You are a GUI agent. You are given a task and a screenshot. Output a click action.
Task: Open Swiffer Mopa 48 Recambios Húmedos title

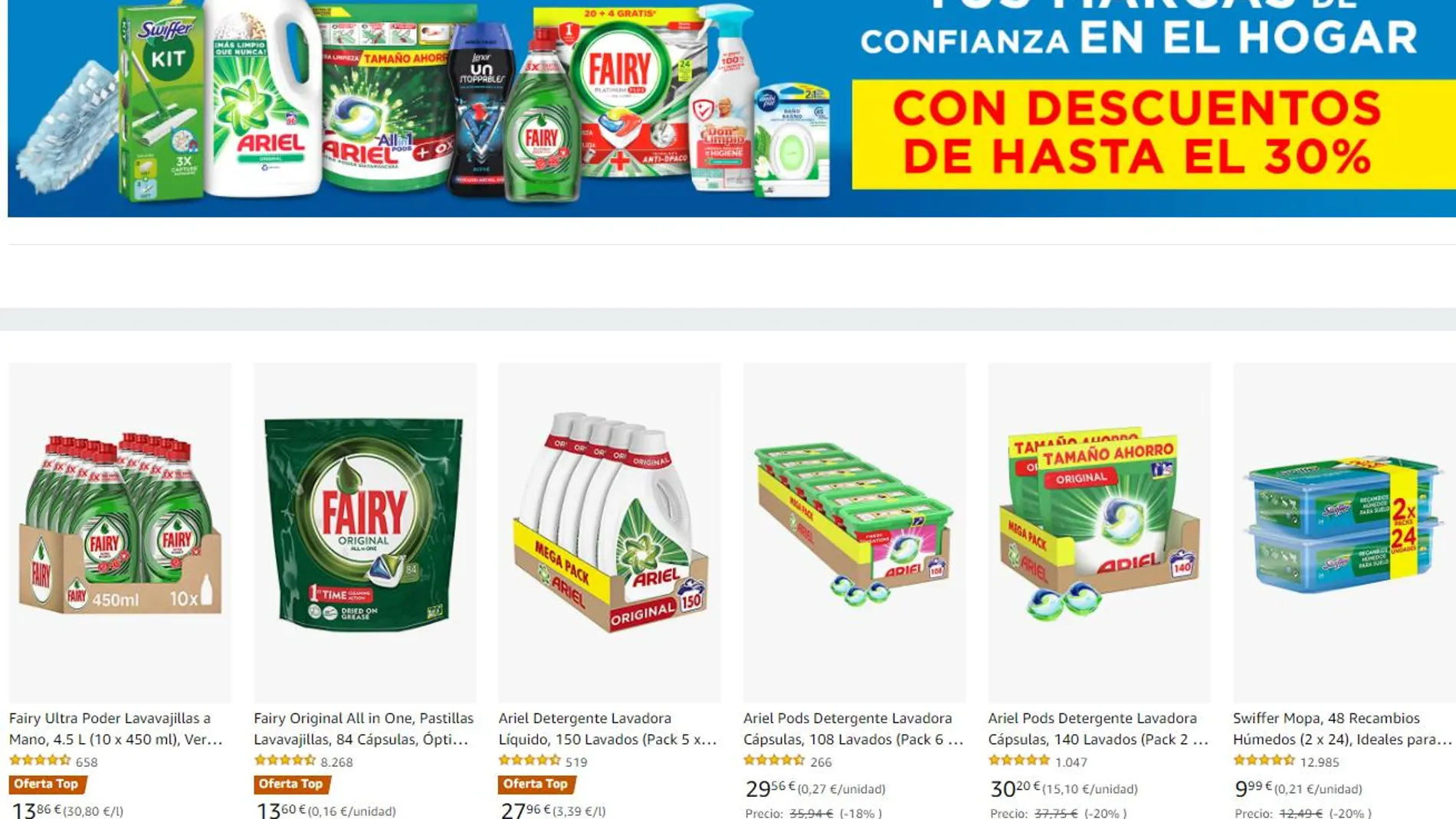1343,729
